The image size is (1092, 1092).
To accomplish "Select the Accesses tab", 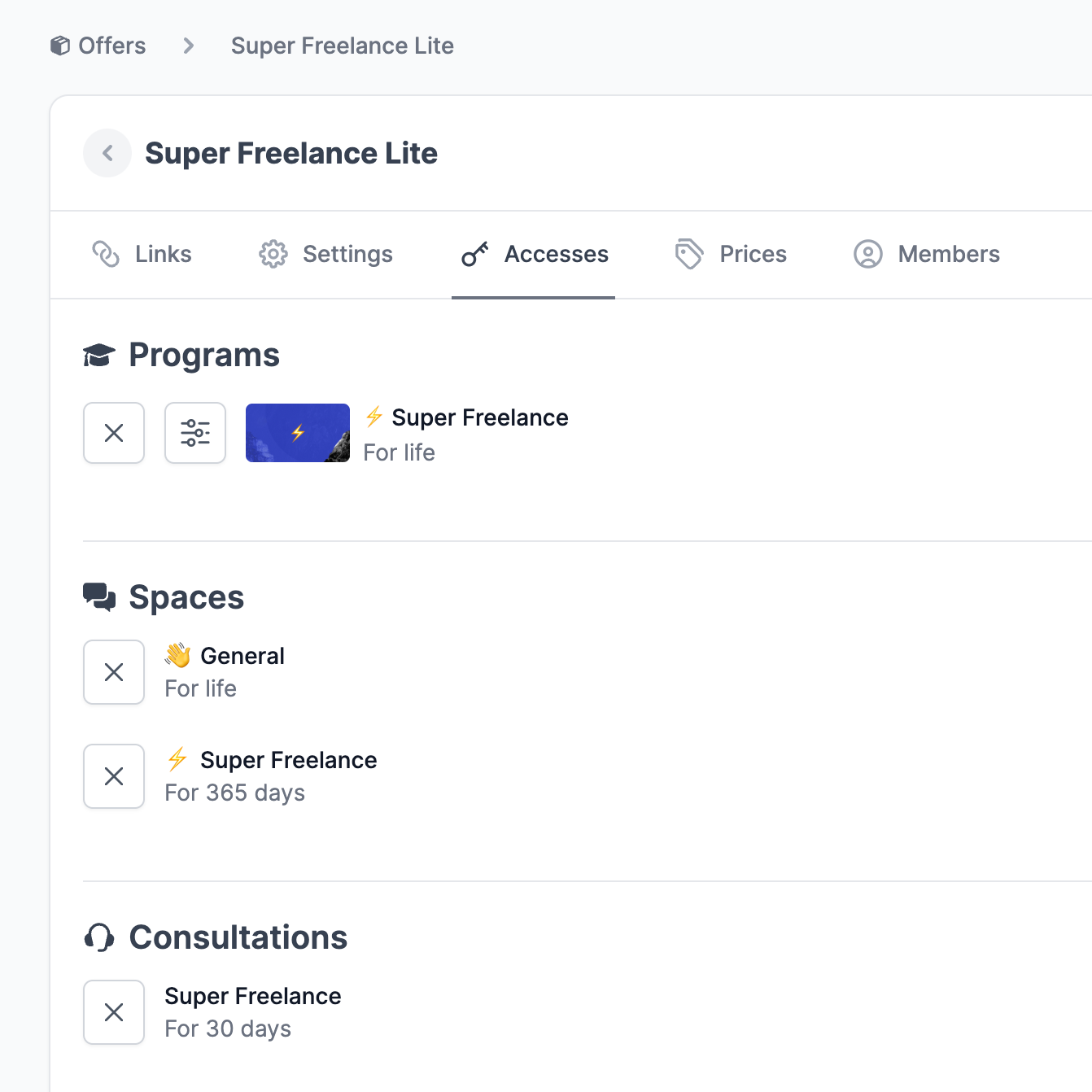I will 534,254.
